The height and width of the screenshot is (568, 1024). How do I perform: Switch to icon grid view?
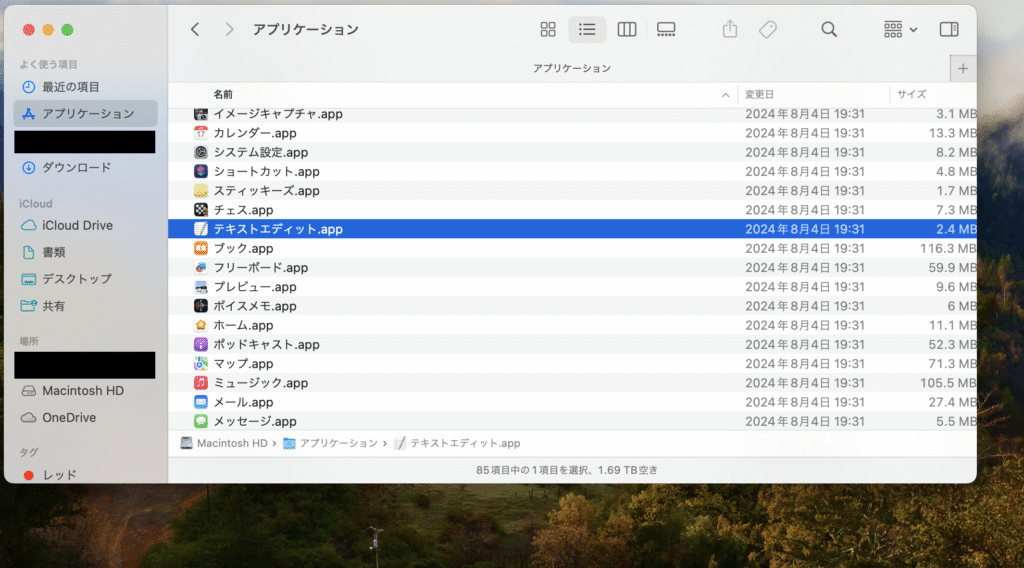[547, 30]
